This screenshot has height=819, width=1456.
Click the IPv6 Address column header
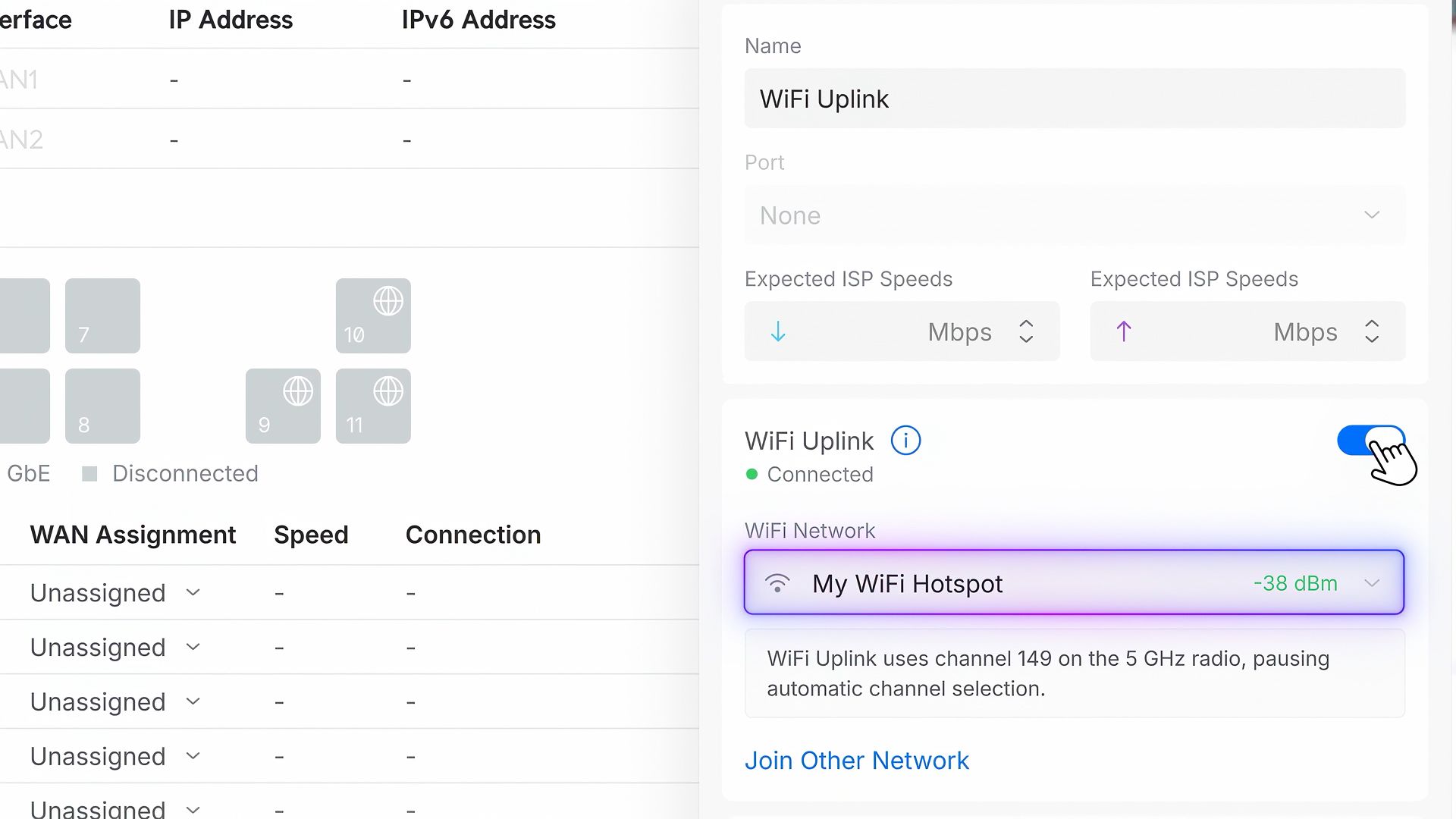(x=479, y=20)
